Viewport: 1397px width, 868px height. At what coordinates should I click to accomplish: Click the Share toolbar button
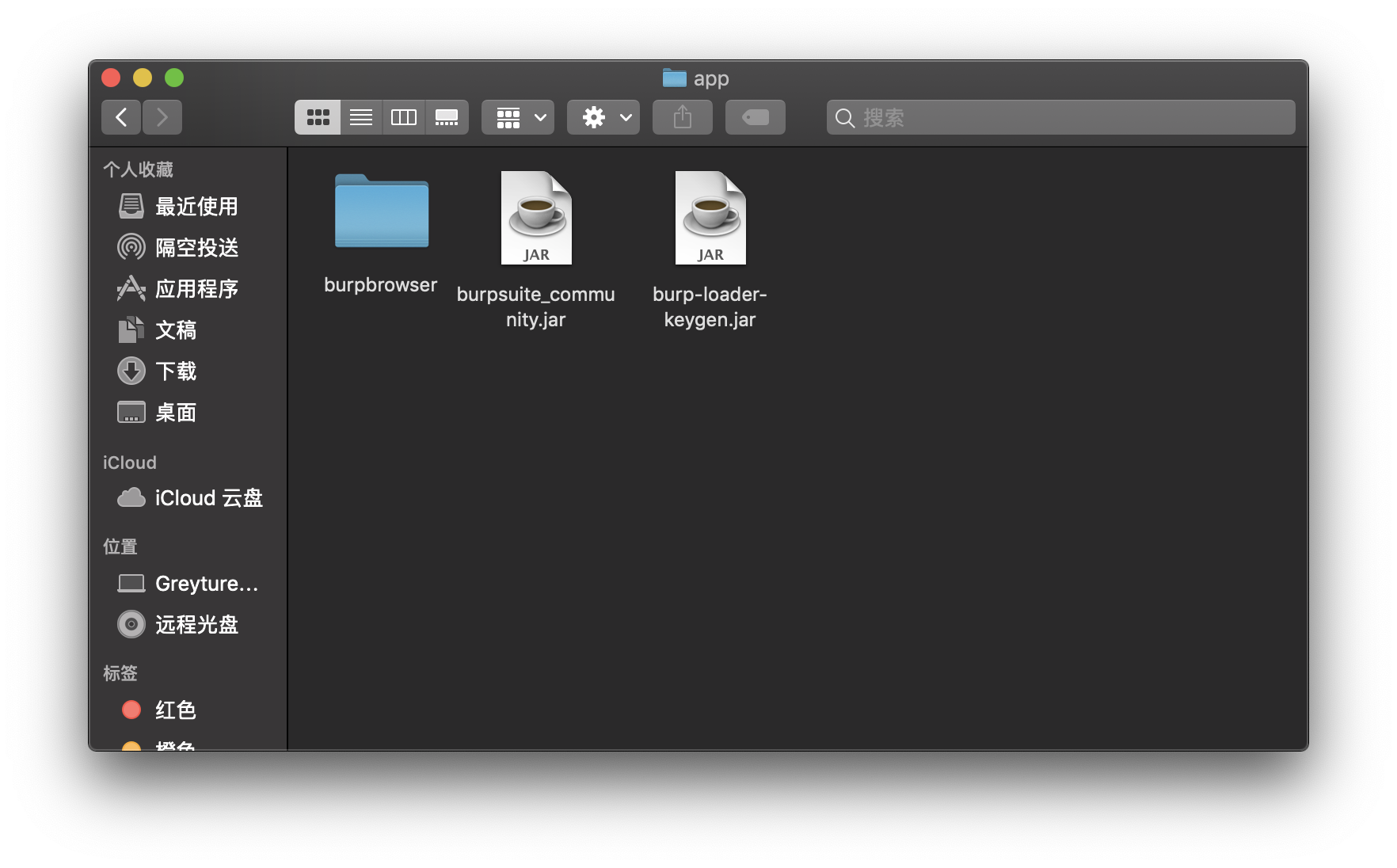683,117
